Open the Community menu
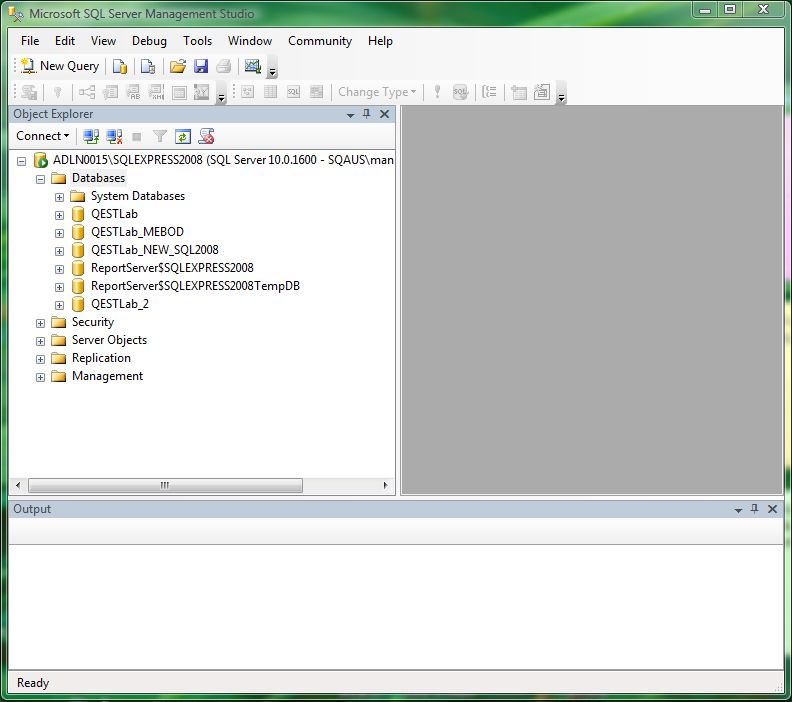The height and width of the screenshot is (702, 792). pyautogui.click(x=320, y=41)
